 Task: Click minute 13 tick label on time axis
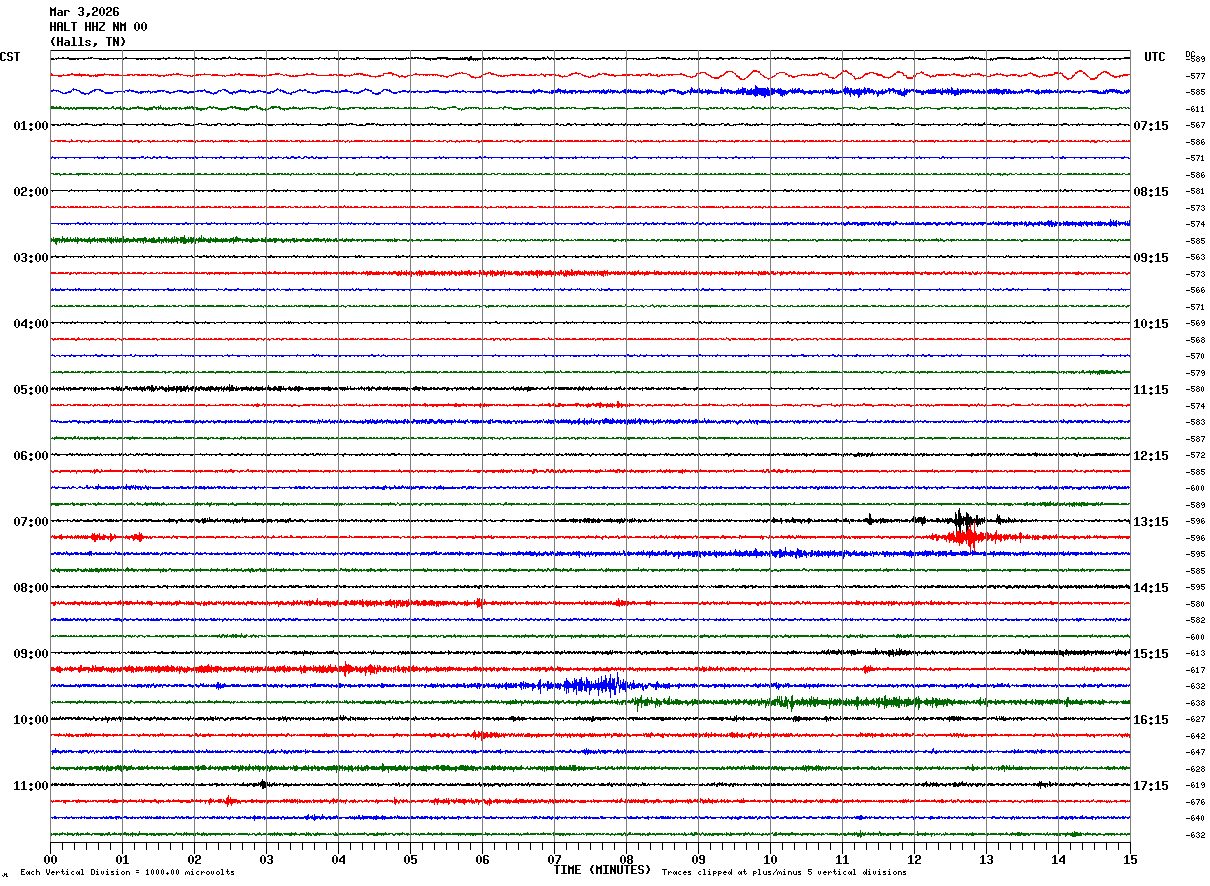(x=986, y=859)
